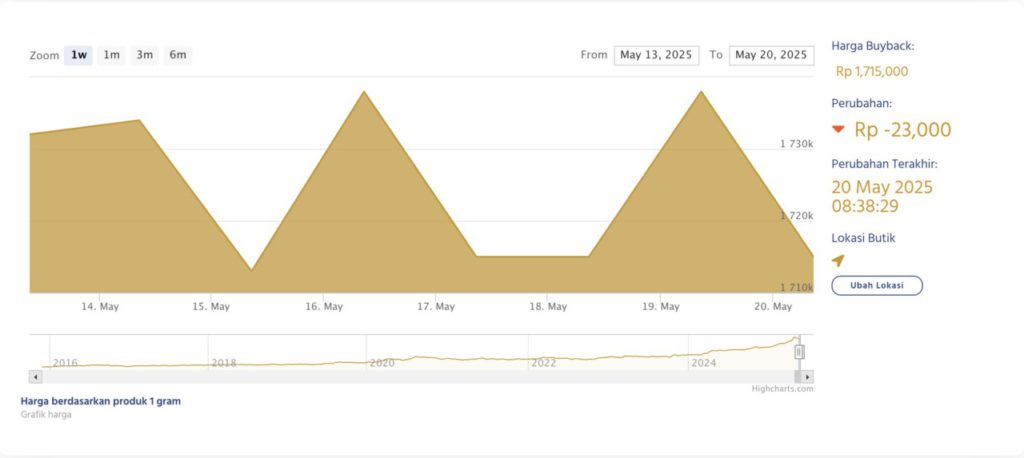Switch zoom to 1m range
This screenshot has height=458, width=1024.
[111, 55]
